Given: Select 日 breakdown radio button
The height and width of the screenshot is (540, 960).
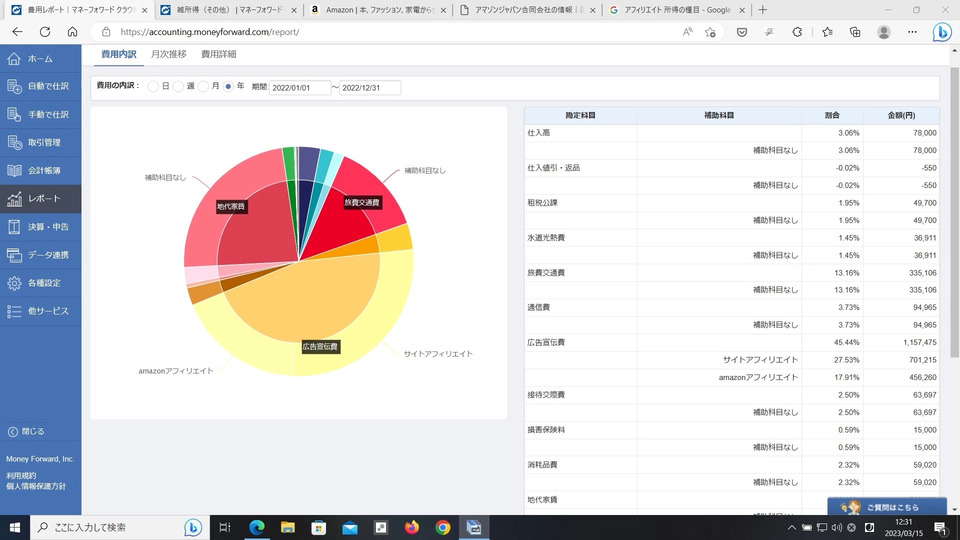Looking at the screenshot, I should tap(153, 86).
